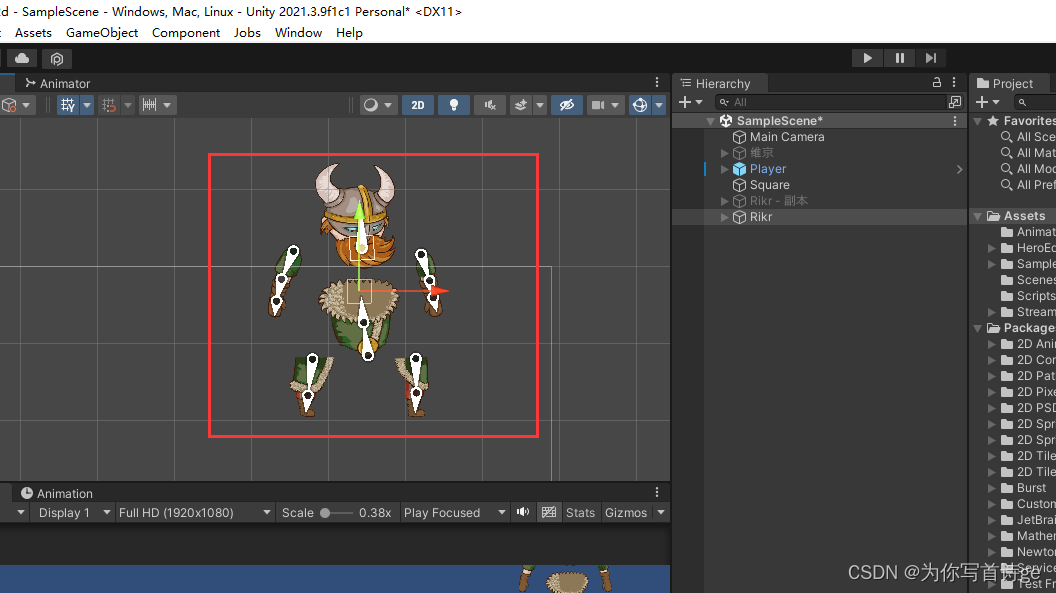This screenshot has height=593, width=1056.
Task: Toggle scene audio mute
Action: (490, 105)
